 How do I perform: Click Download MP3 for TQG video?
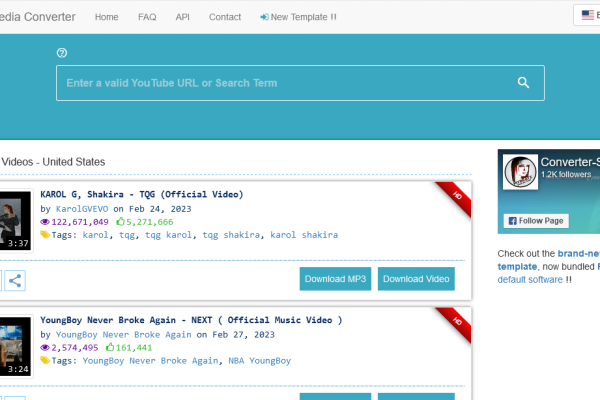coord(336,279)
